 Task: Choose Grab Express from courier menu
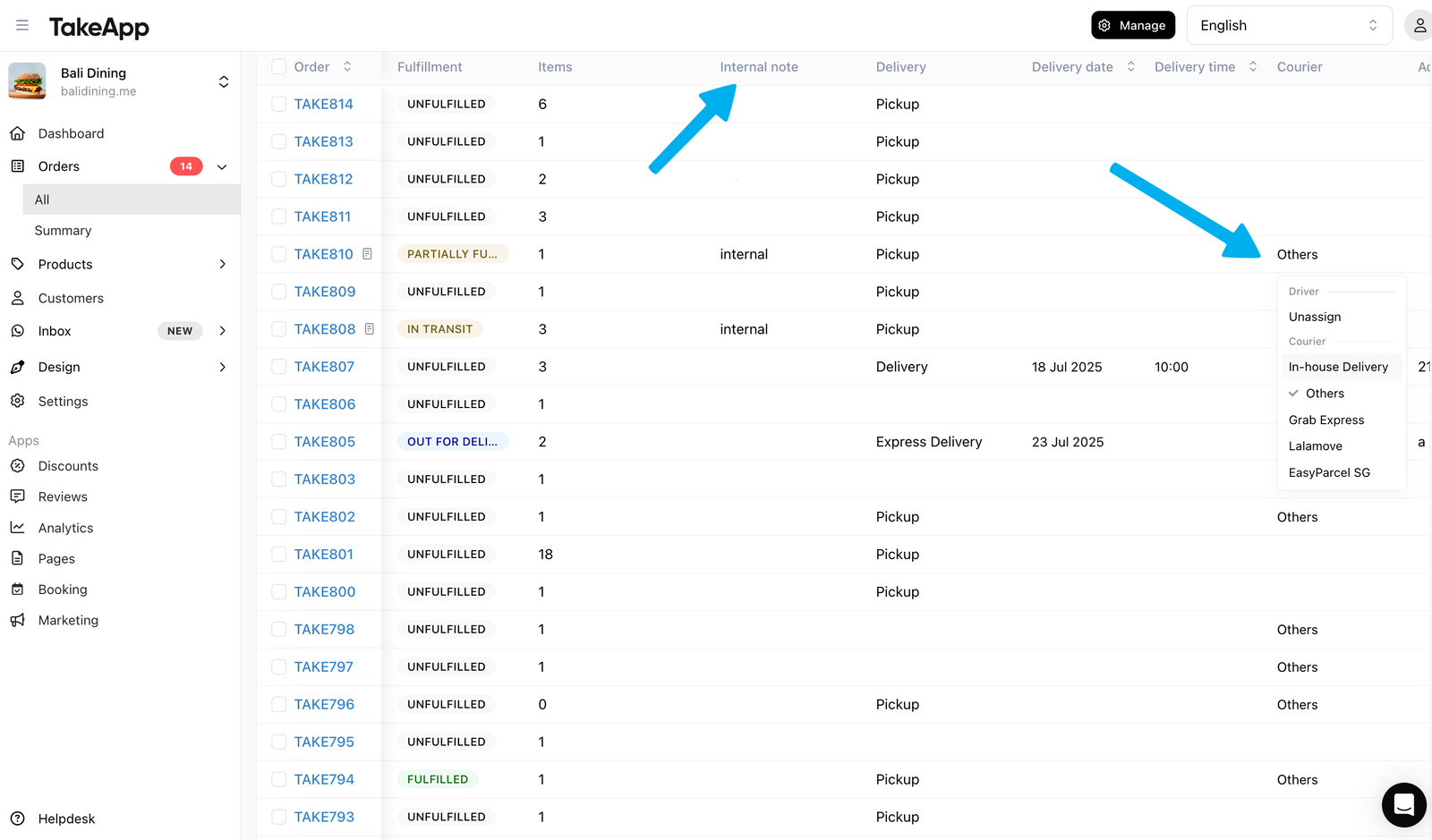click(1326, 420)
